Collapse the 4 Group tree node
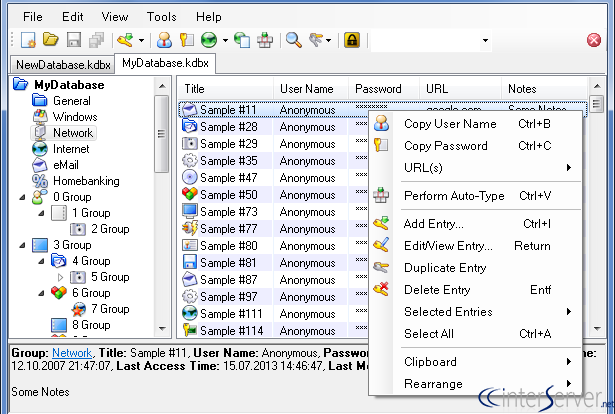The image size is (615, 414). click(x=42, y=261)
